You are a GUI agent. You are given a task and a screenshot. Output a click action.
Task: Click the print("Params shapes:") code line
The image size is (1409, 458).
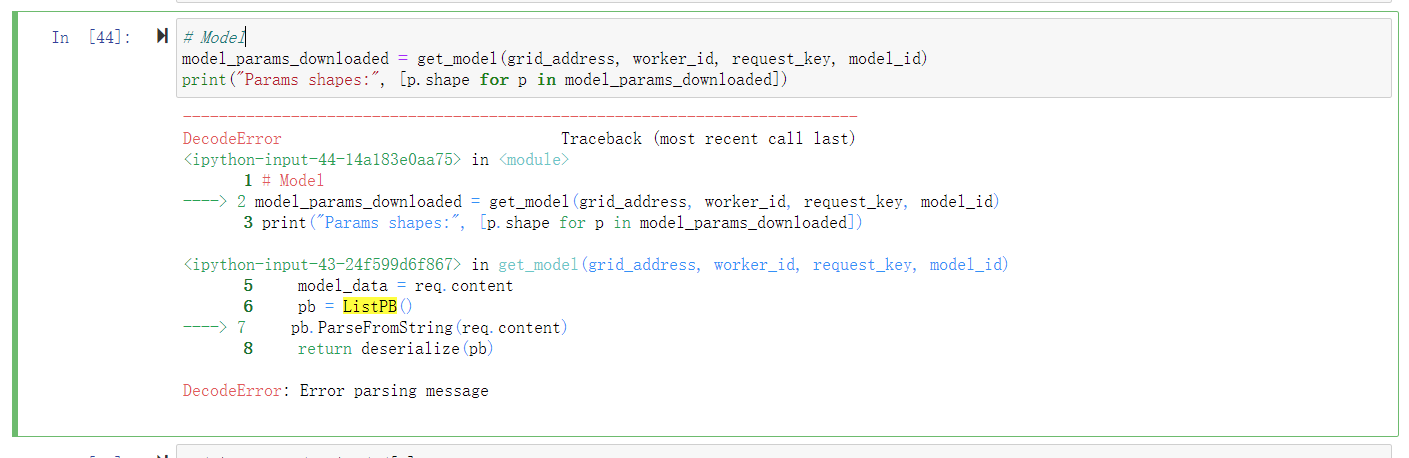click(485, 80)
